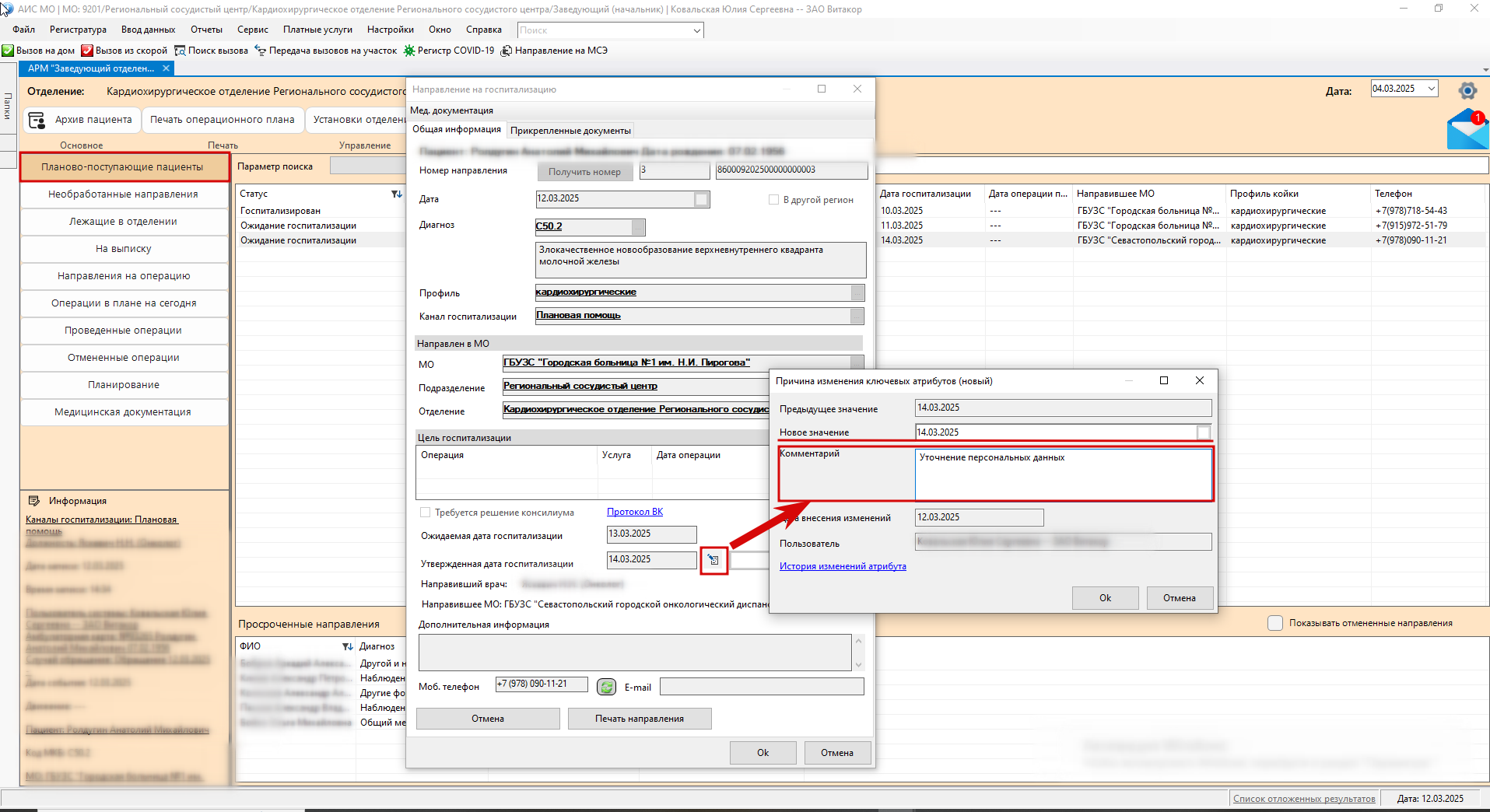This screenshot has width=1490, height=812.
Task: Click the scrollbar of additional information box
Action: pyautogui.click(x=858, y=653)
